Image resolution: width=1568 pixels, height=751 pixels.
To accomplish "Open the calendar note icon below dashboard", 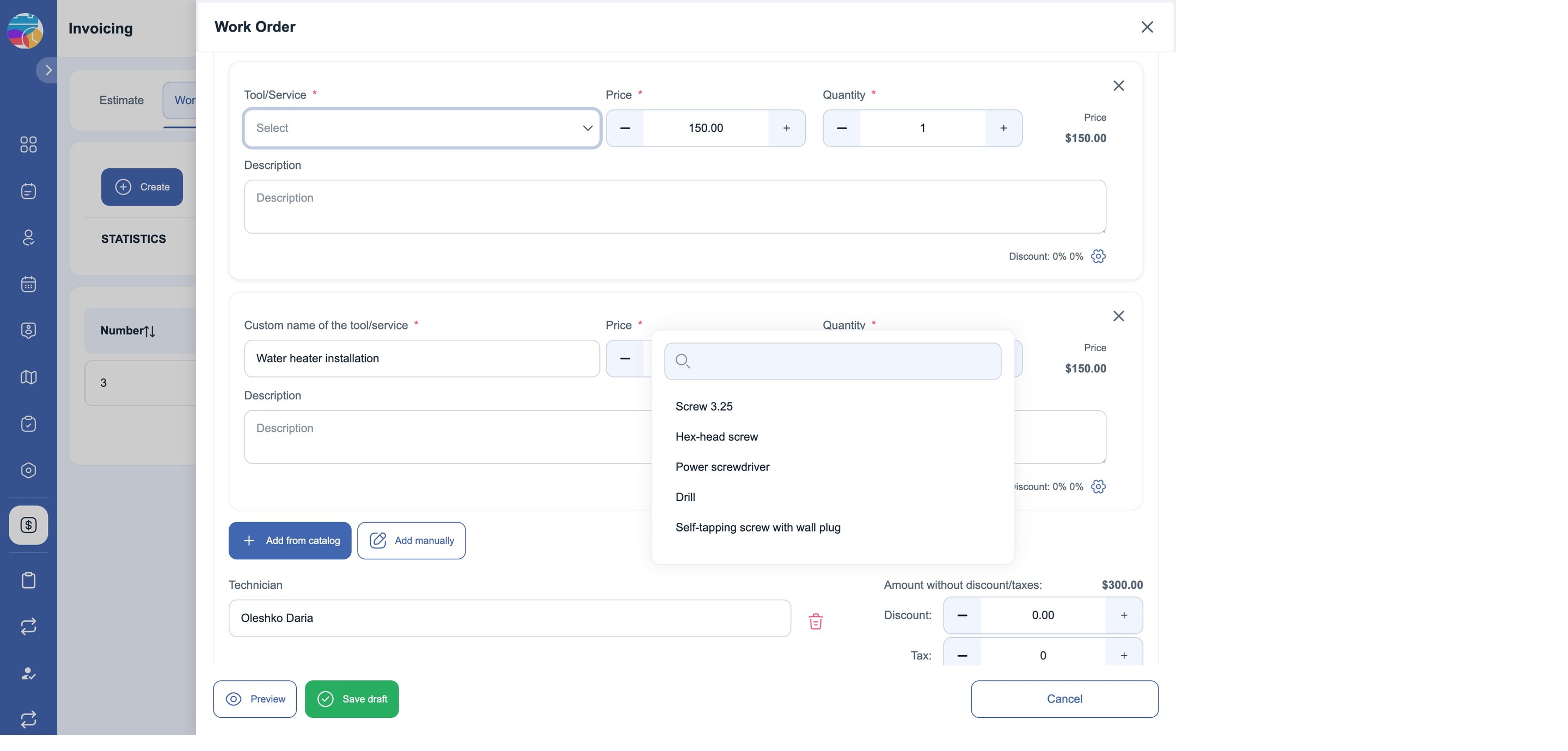I will point(29,191).
